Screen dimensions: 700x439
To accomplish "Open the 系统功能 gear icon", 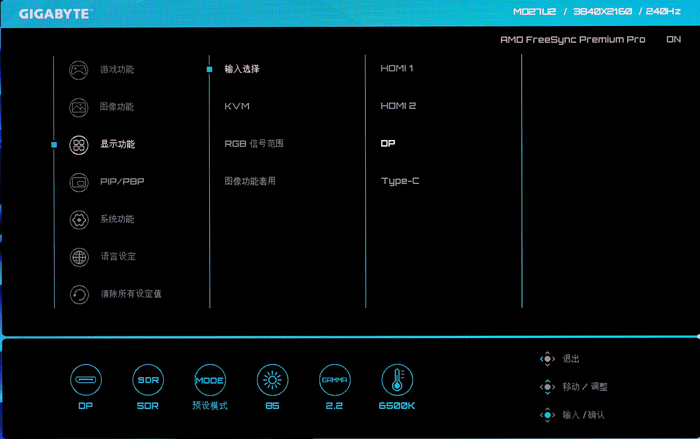I will click(x=79, y=220).
